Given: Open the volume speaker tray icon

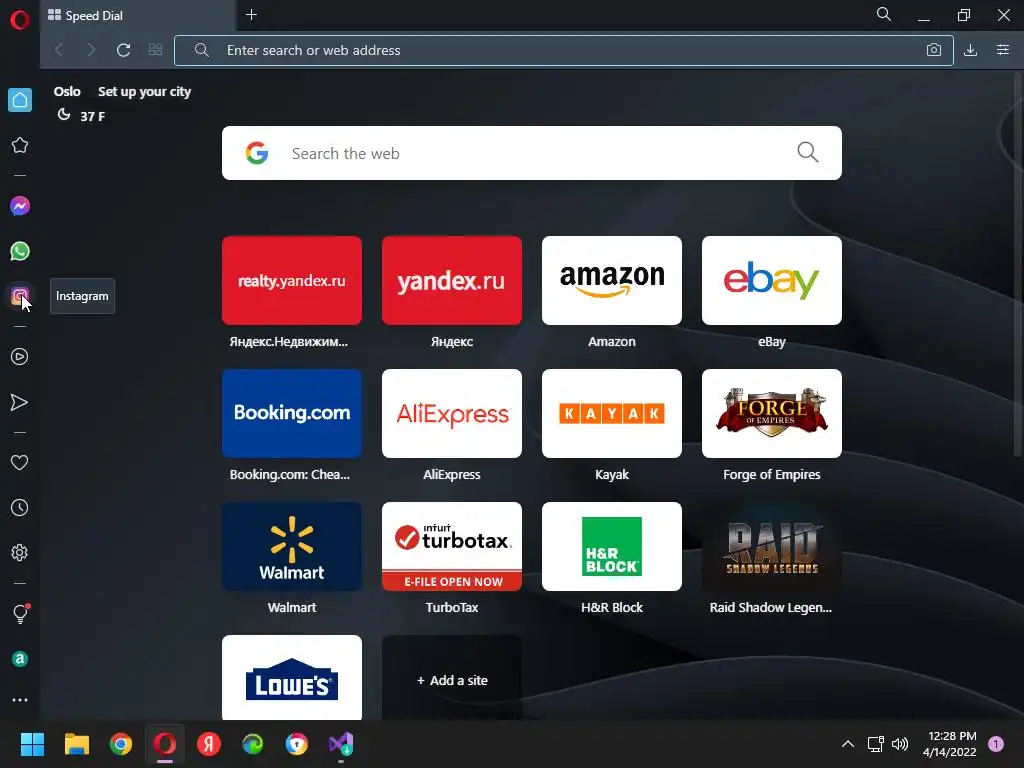Looking at the screenshot, I should pos(900,744).
